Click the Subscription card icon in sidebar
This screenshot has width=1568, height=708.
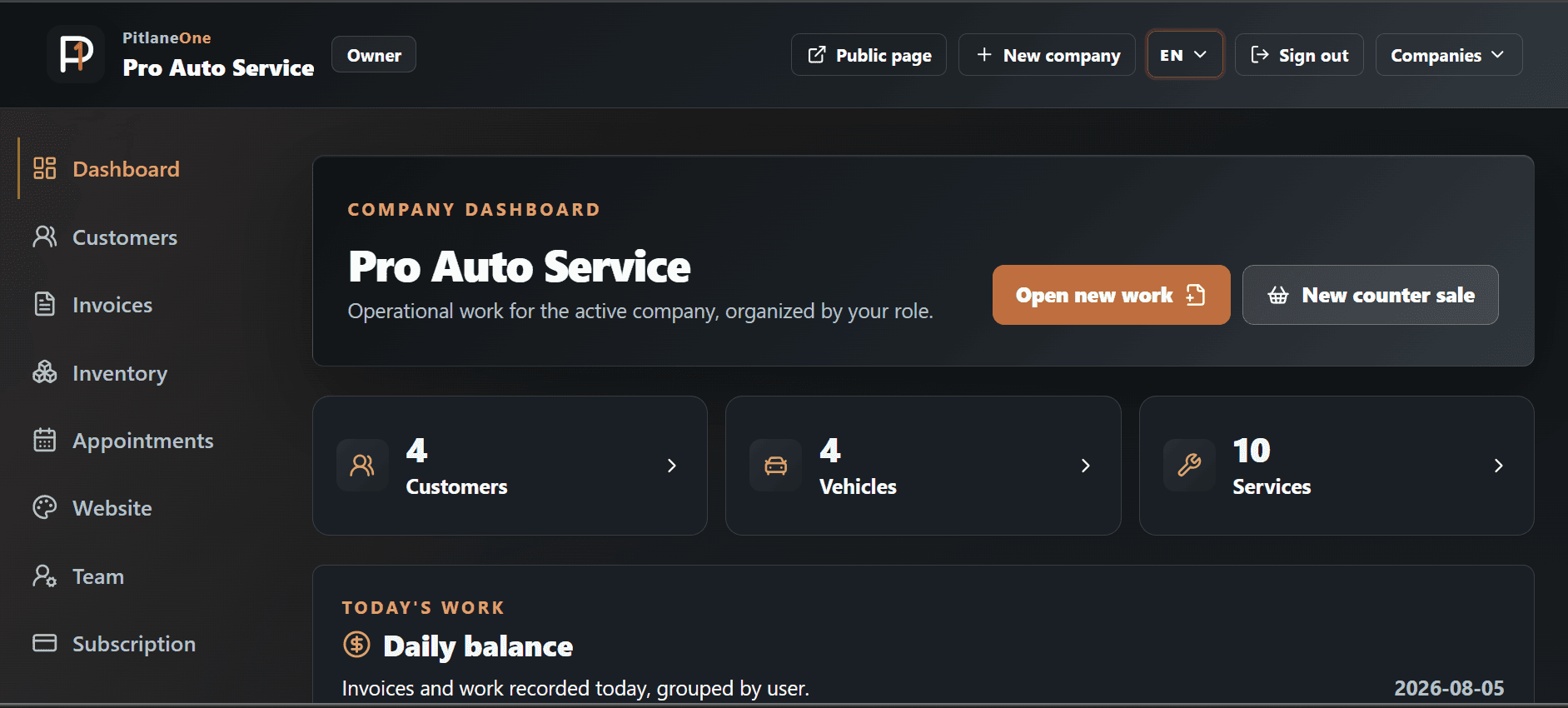pos(45,643)
